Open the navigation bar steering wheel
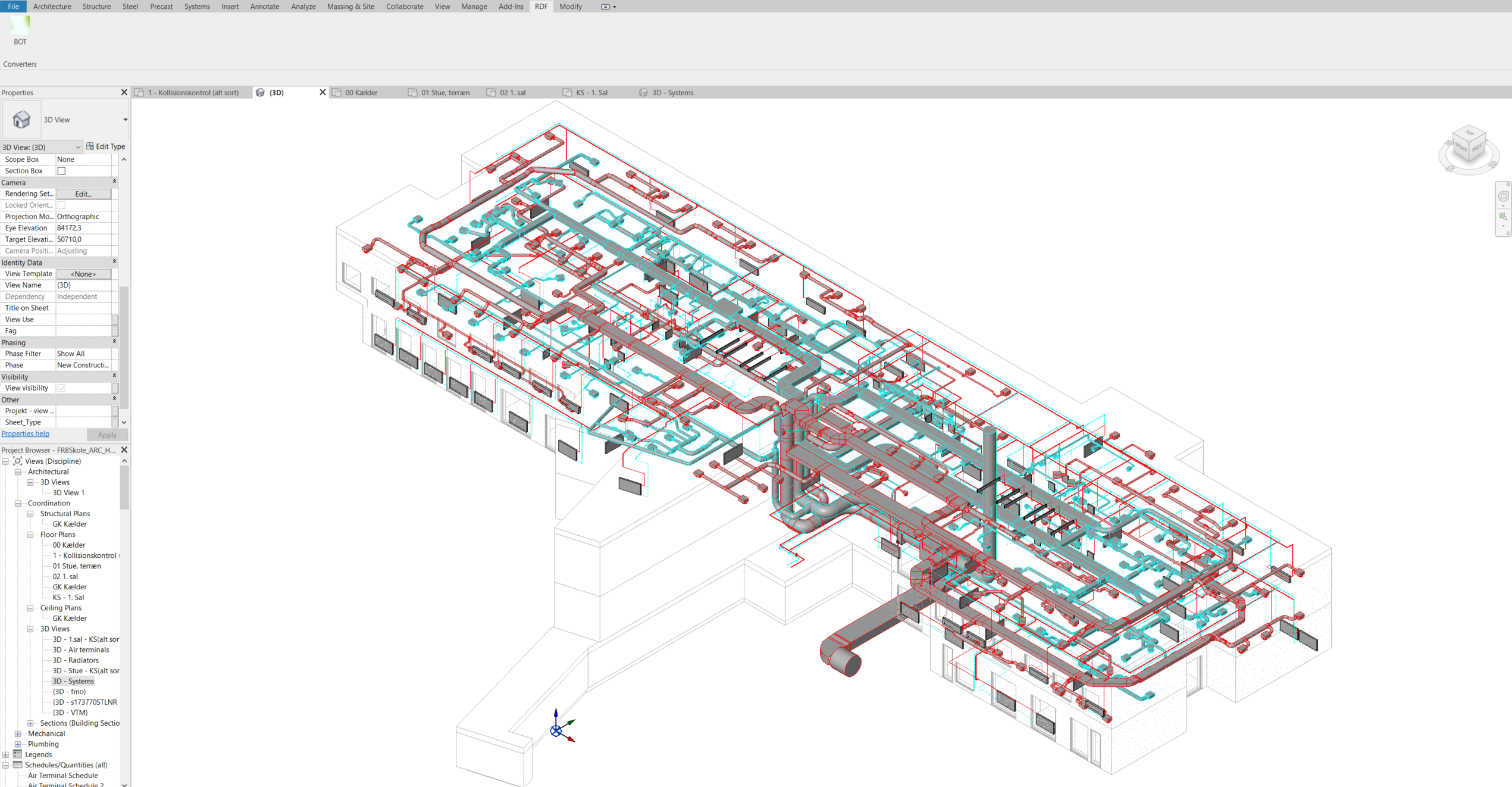 [1503, 196]
